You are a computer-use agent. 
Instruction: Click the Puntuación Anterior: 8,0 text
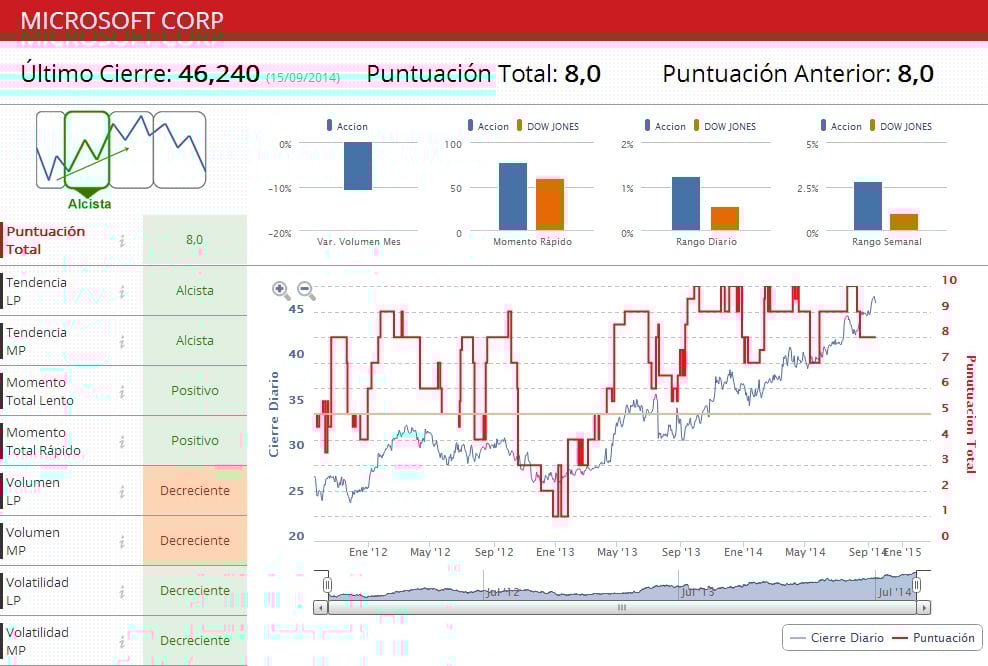[798, 74]
